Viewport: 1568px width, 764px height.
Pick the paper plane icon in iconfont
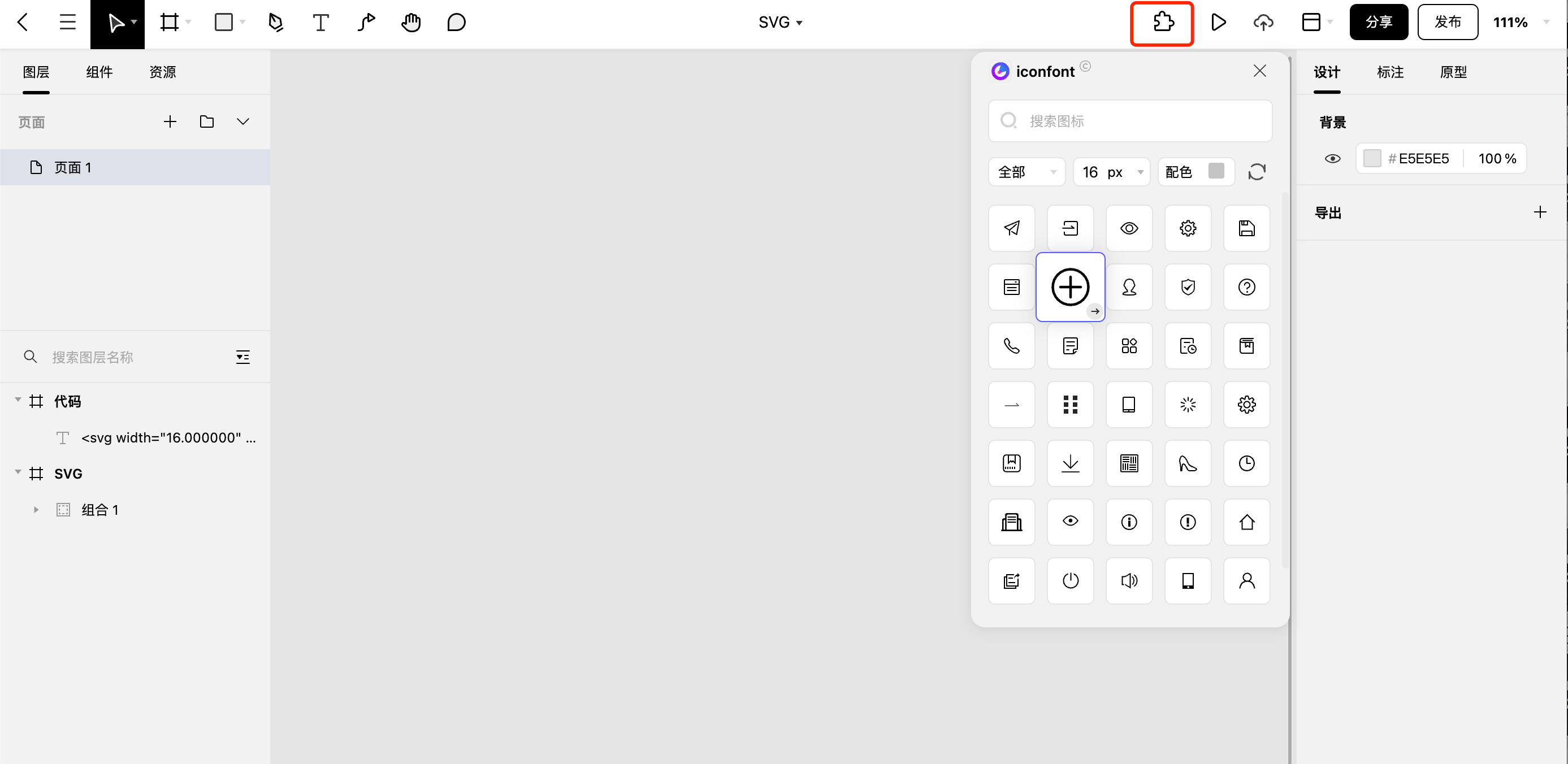click(x=1012, y=228)
